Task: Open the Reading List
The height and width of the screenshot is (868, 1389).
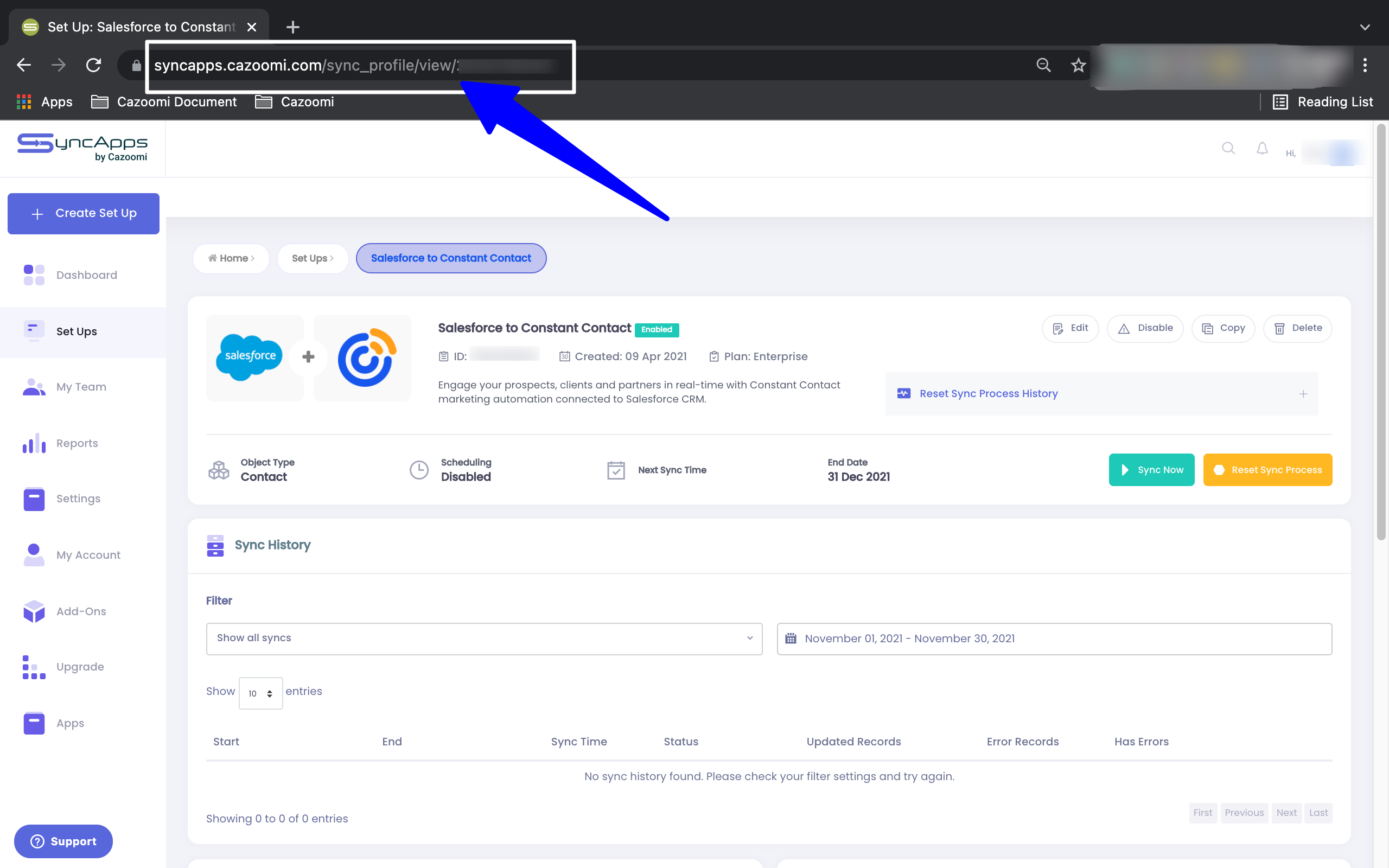Action: [x=1323, y=102]
